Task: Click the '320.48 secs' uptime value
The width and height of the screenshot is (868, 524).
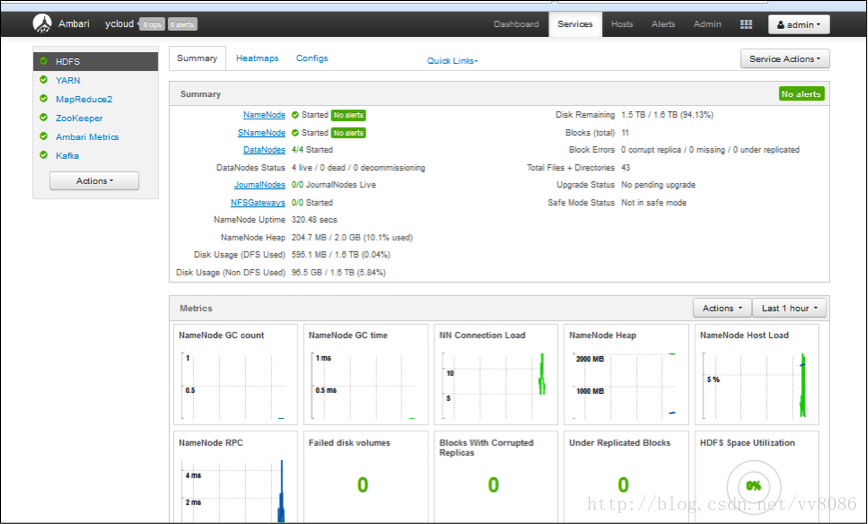Action: 314,220
